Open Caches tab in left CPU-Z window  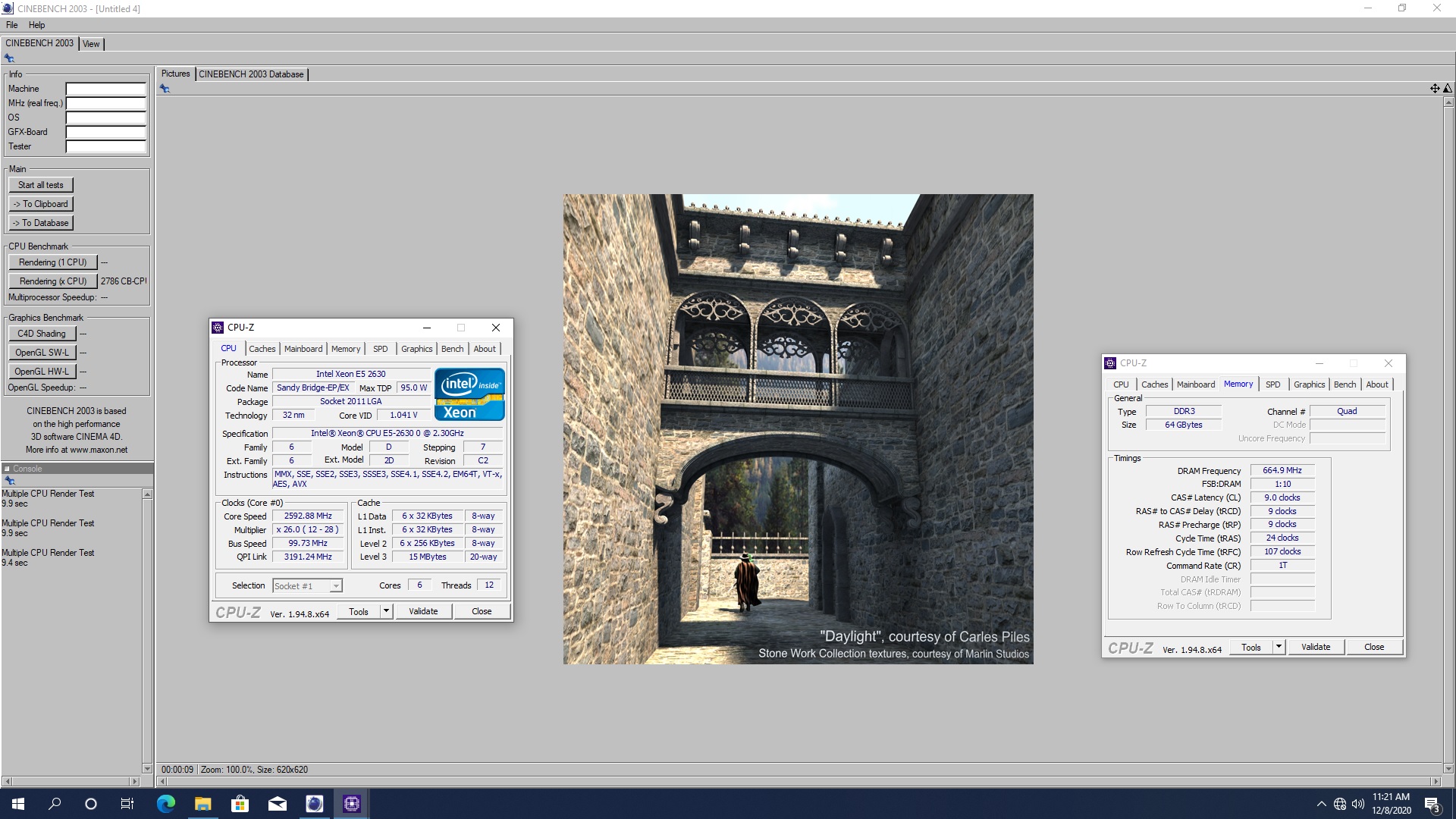[x=262, y=349]
